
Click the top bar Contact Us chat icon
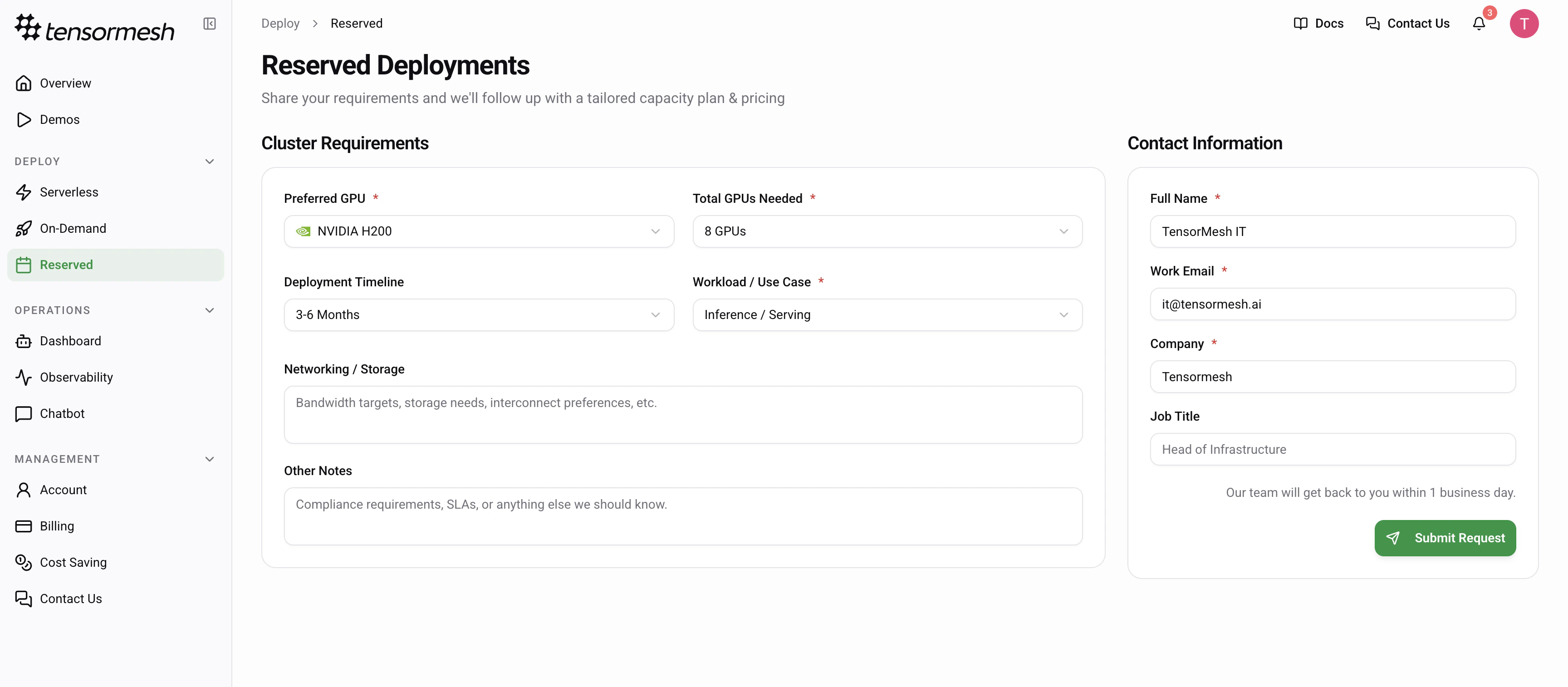tap(1372, 24)
